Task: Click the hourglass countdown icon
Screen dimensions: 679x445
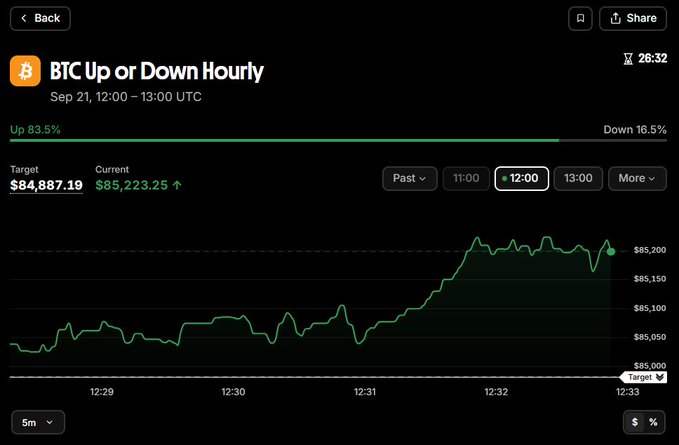Action: tap(628, 58)
